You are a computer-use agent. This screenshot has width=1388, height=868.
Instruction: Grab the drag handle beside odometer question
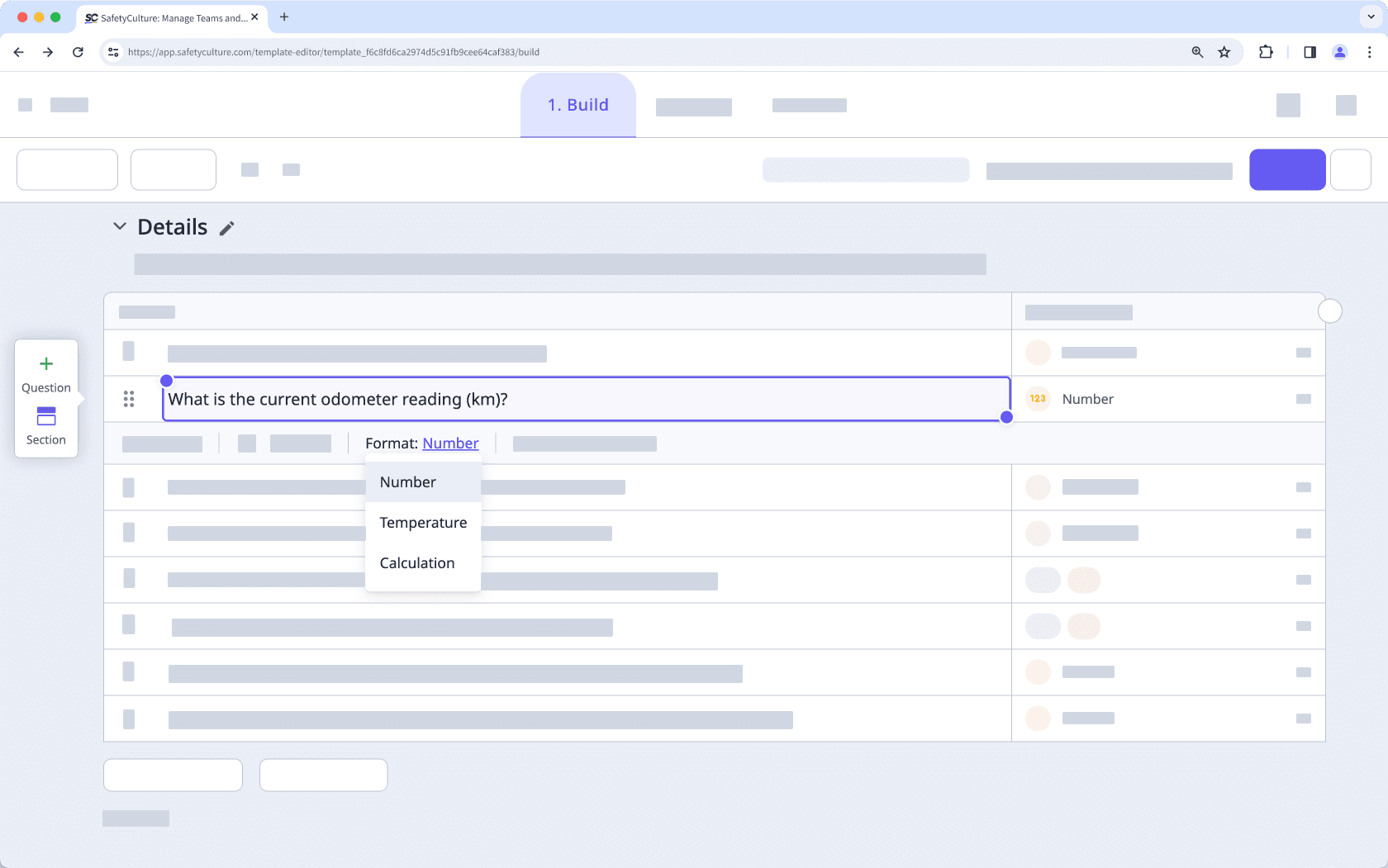click(x=129, y=400)
